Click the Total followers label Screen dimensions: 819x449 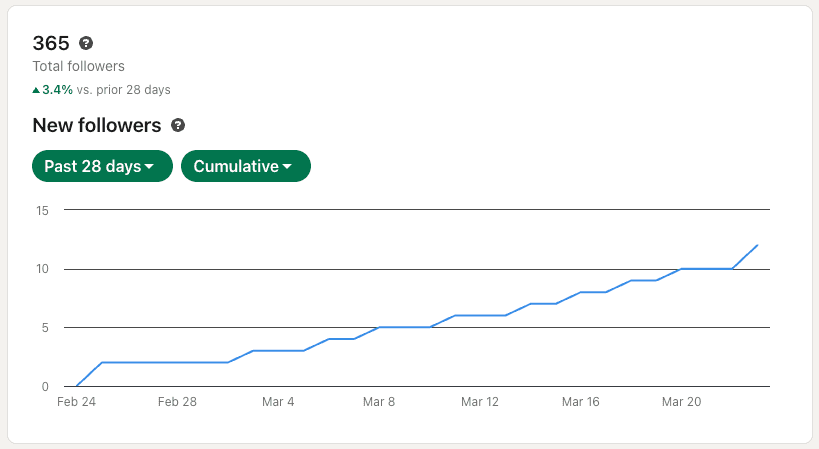coord(78,66)
